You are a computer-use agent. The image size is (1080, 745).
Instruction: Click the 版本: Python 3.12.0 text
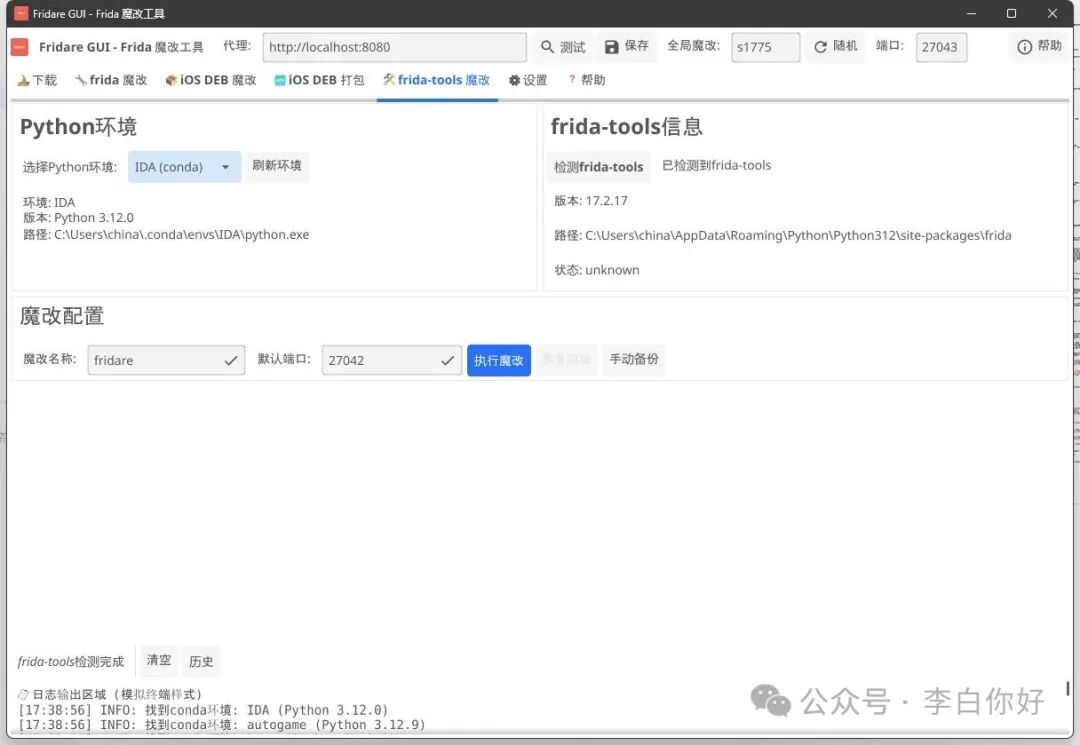click(x=78, y=218)
